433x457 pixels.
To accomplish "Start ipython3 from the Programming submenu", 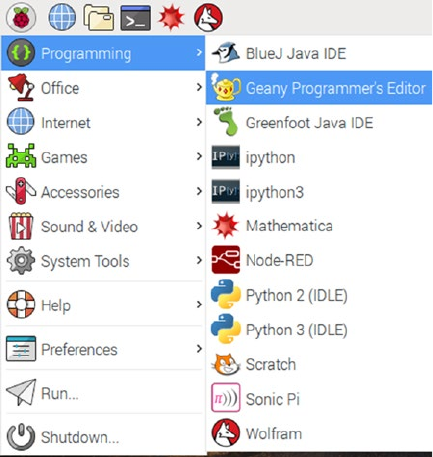I will coord(319,192).
